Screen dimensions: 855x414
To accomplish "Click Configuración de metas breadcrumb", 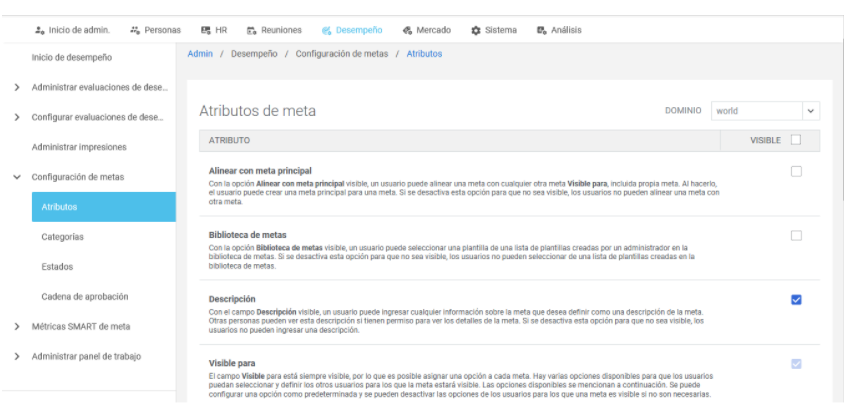I will (342, 54).
